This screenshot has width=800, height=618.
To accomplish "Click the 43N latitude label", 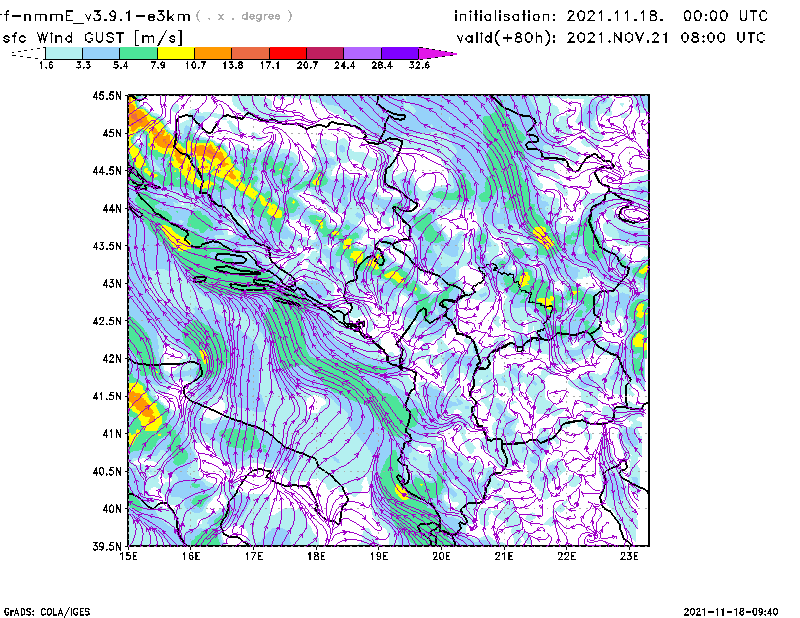I will (x=112, y=283).
